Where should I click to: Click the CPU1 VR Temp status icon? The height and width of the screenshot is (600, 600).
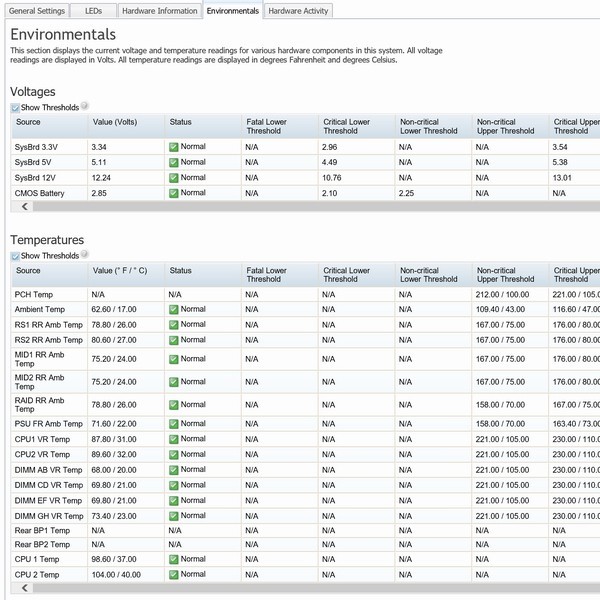point(173,439)
